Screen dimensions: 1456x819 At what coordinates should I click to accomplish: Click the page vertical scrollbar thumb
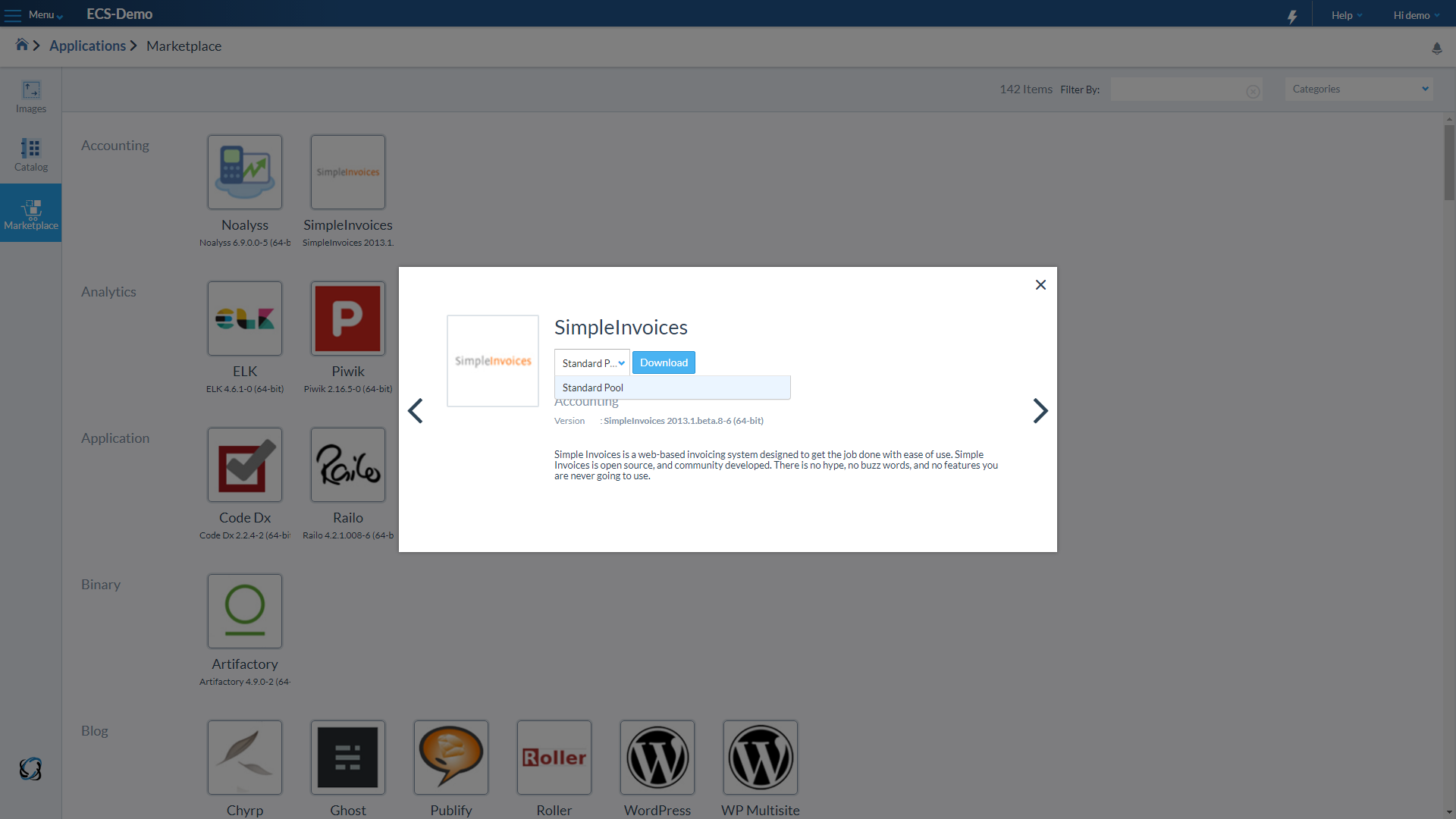point(1449,162)
